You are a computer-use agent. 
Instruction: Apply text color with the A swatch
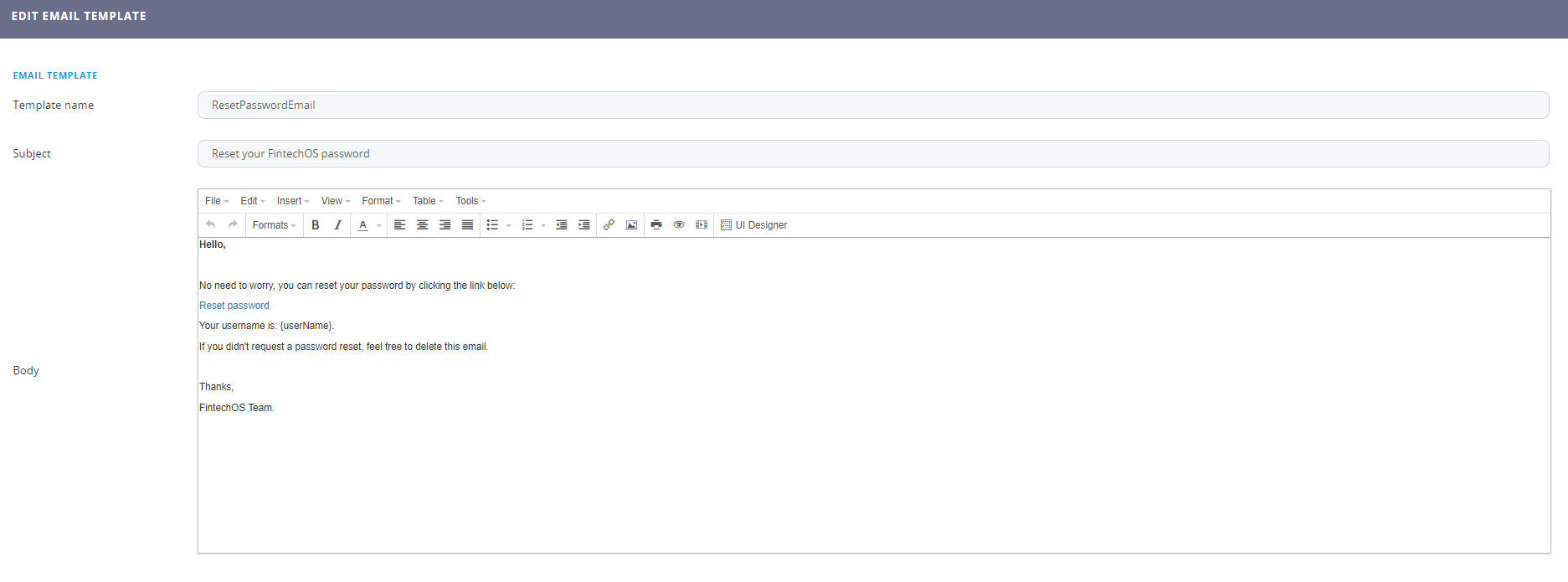[363, 224]
